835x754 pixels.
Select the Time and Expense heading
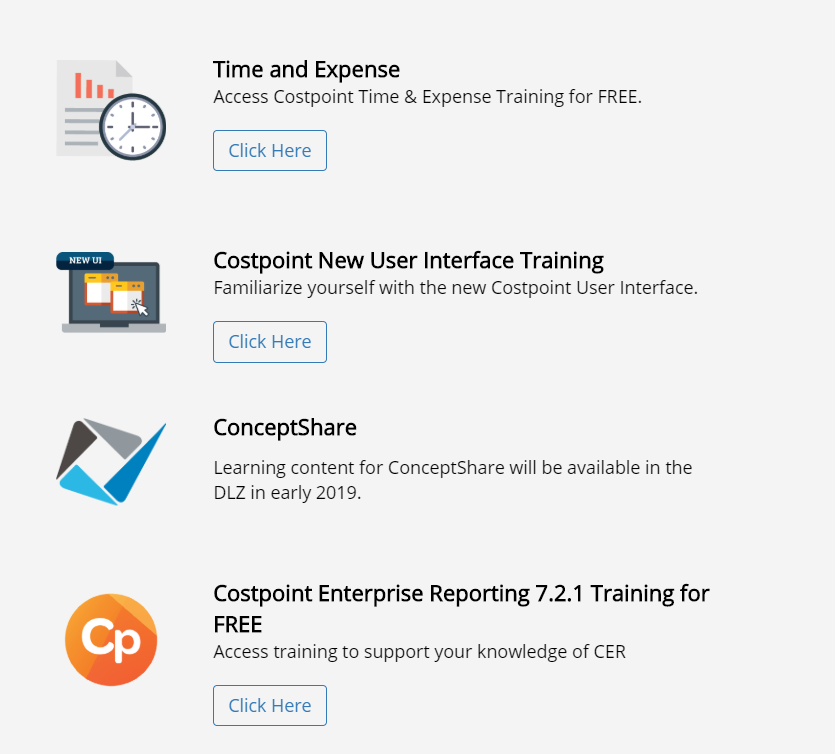pyautogui.click(x=306, y=69)
